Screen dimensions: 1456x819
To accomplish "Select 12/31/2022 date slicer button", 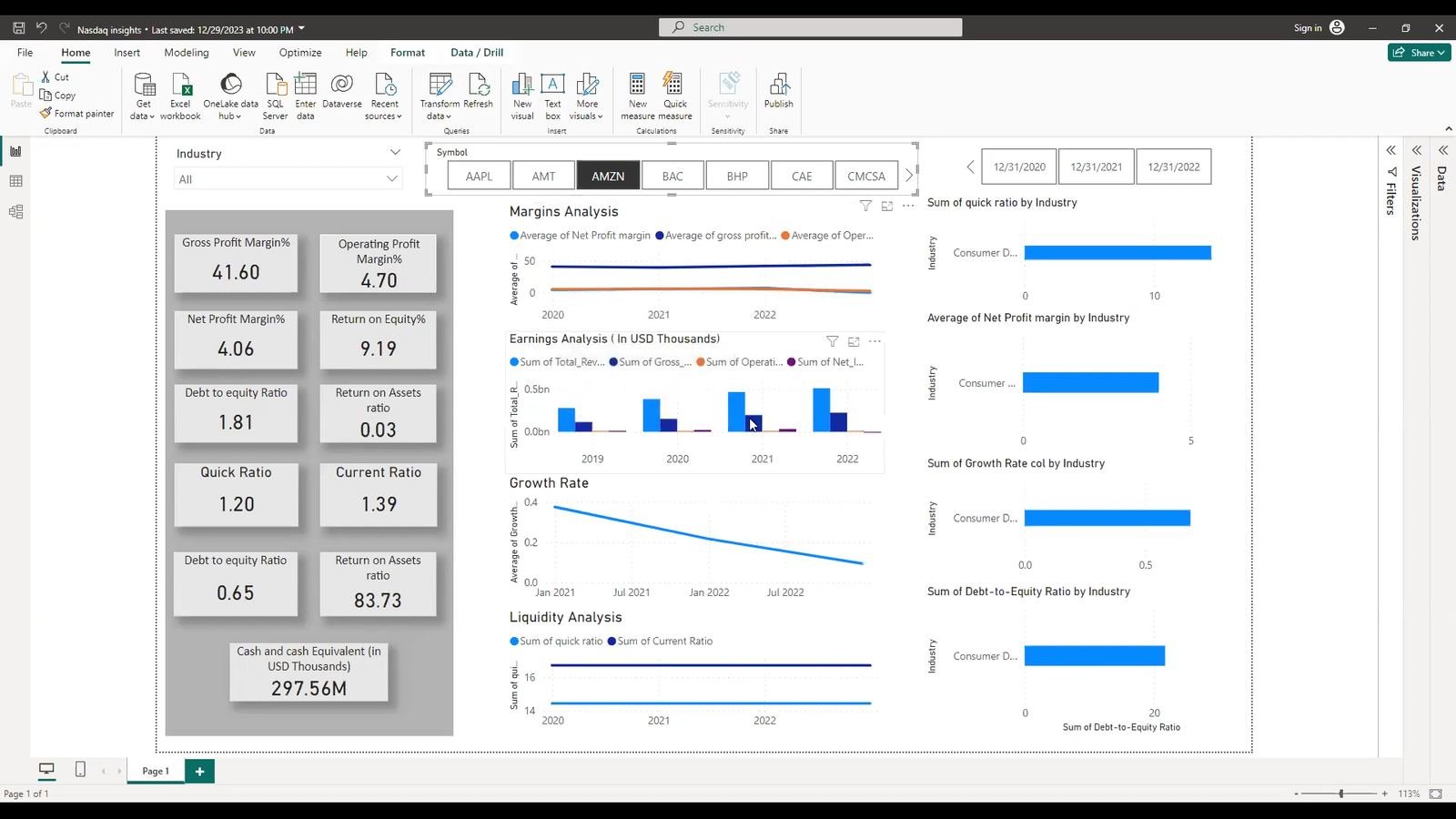I will (x=1174, y=167).
